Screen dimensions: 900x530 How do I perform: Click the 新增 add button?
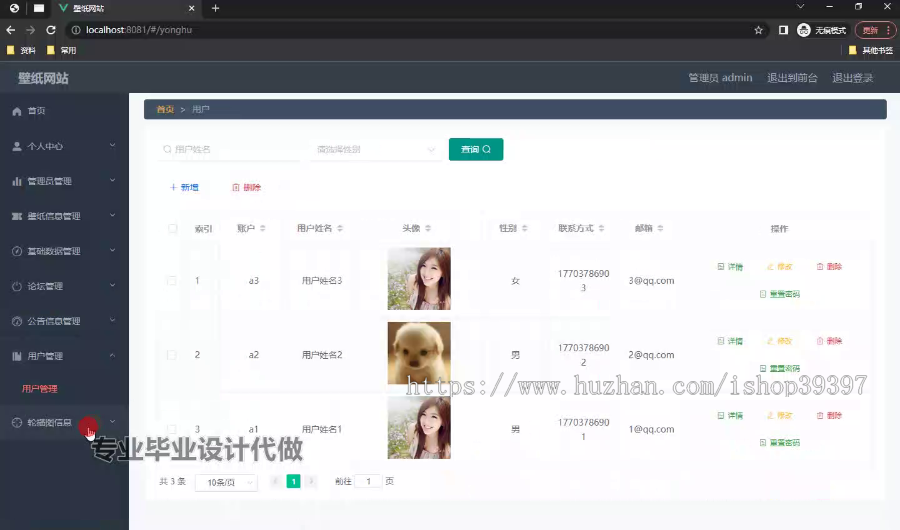184,187
